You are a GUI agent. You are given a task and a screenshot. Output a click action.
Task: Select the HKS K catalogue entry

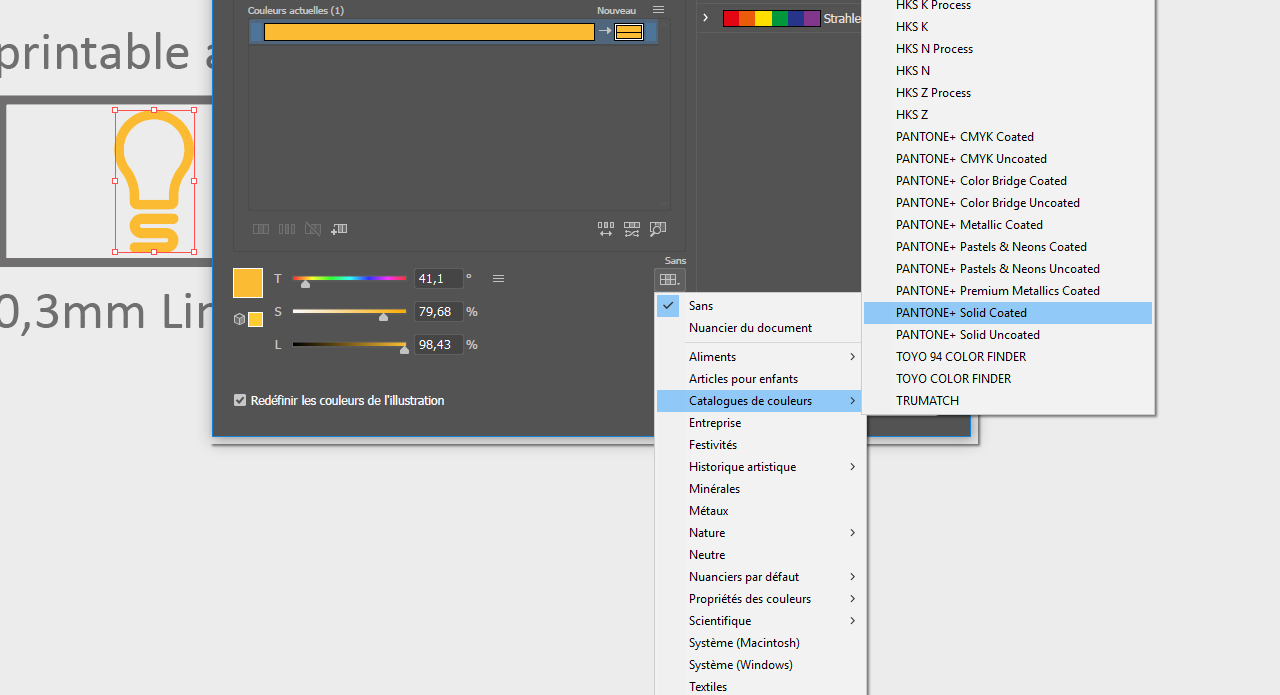1008,27
